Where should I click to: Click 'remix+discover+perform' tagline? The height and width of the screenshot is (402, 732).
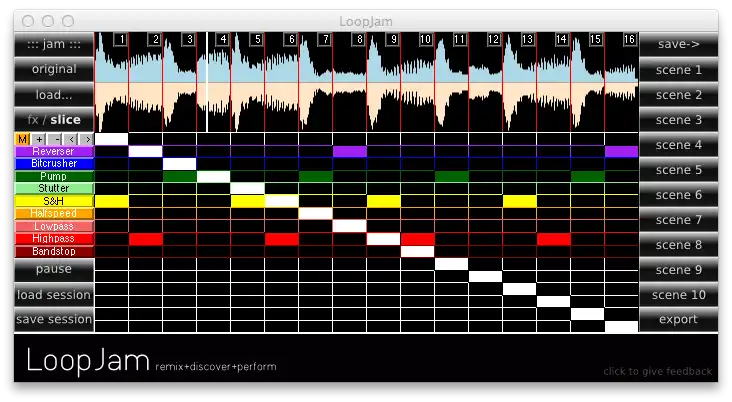pos(216,367)
